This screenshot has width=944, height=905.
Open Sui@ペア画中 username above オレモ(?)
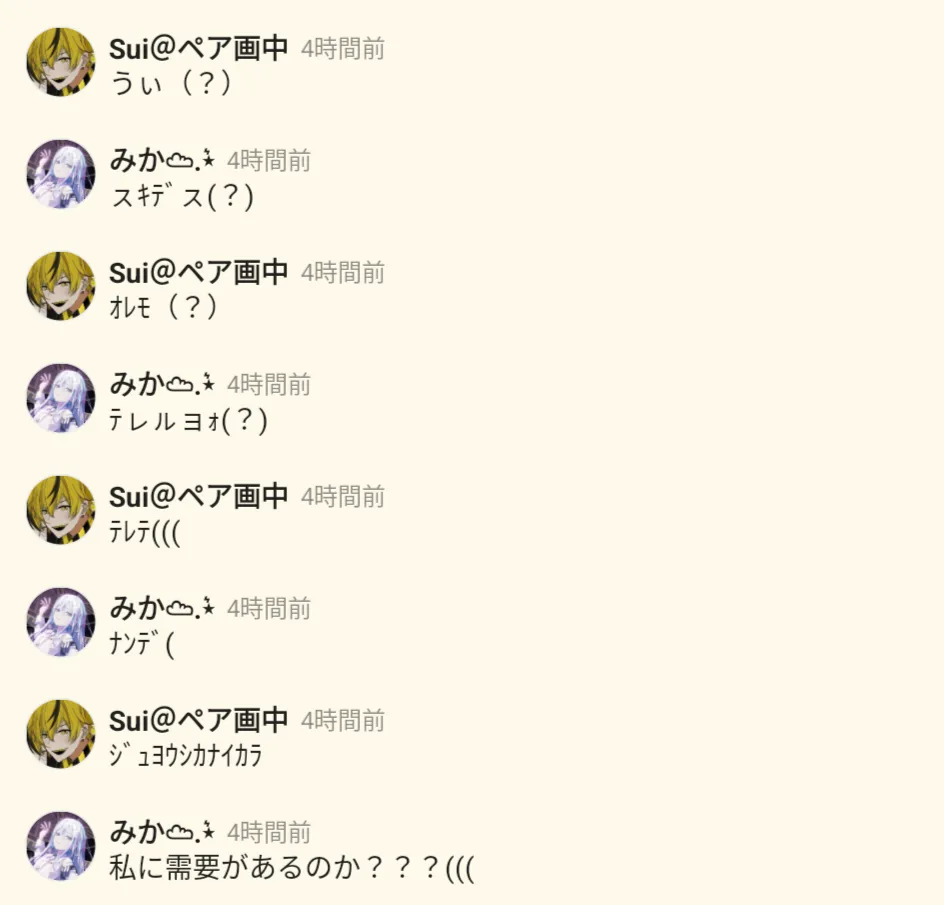pyautogui.click(x=198, y=273)
